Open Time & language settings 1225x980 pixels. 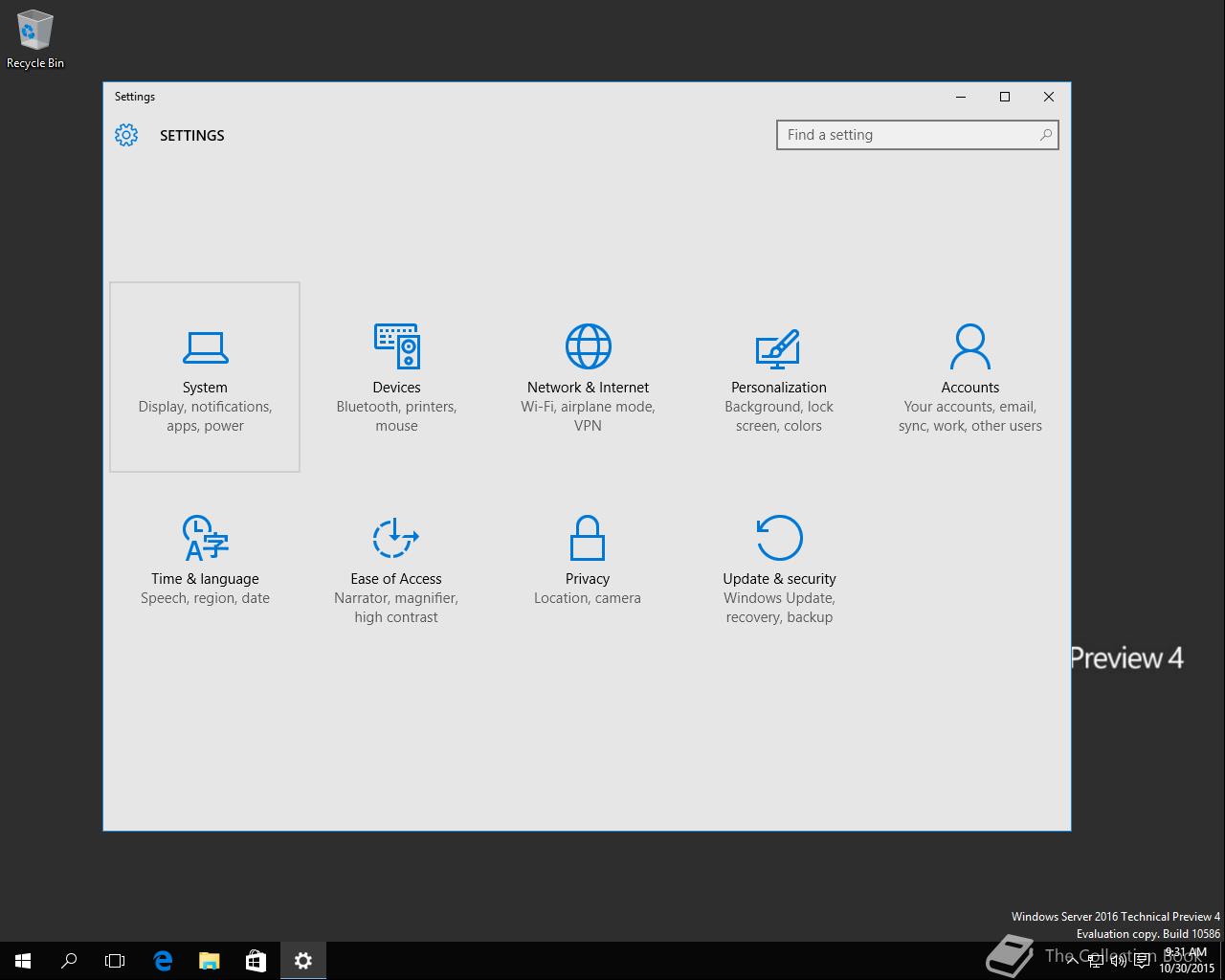click(x=205, y=568)
